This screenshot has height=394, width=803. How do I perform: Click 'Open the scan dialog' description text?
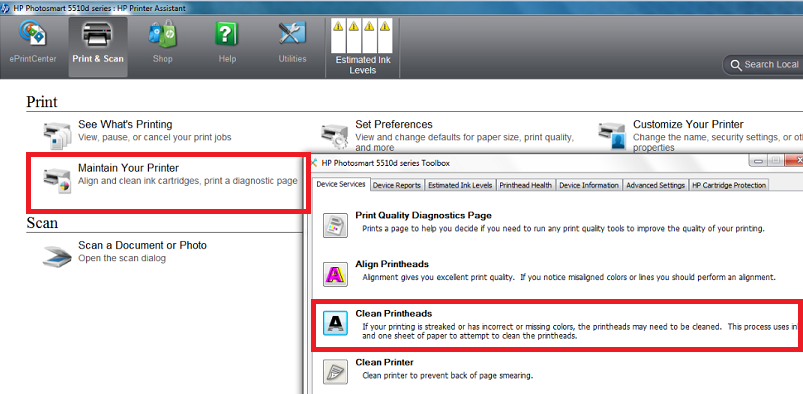click(x=122, y=258)
